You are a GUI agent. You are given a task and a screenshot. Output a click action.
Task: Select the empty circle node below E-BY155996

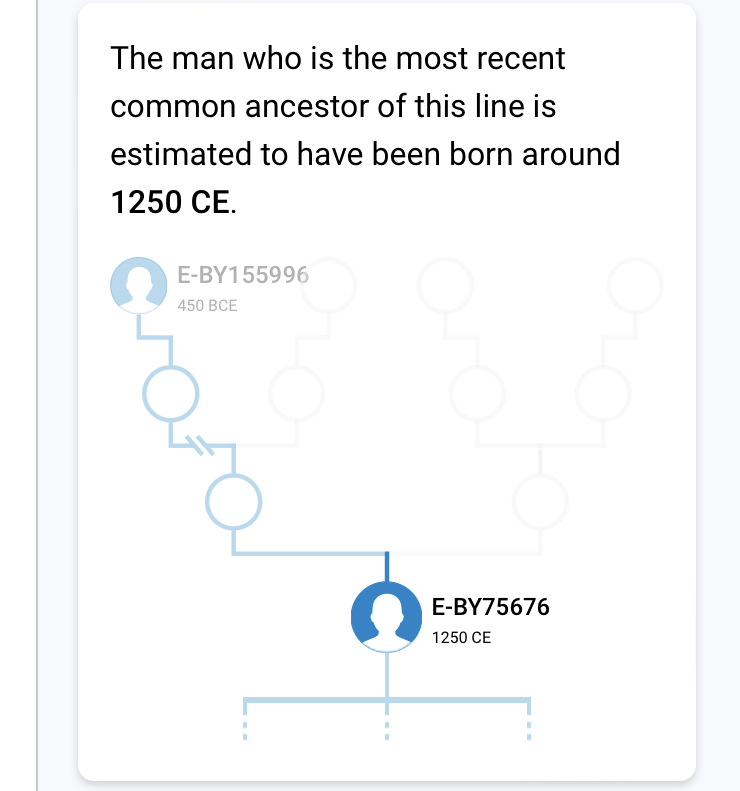170,393
